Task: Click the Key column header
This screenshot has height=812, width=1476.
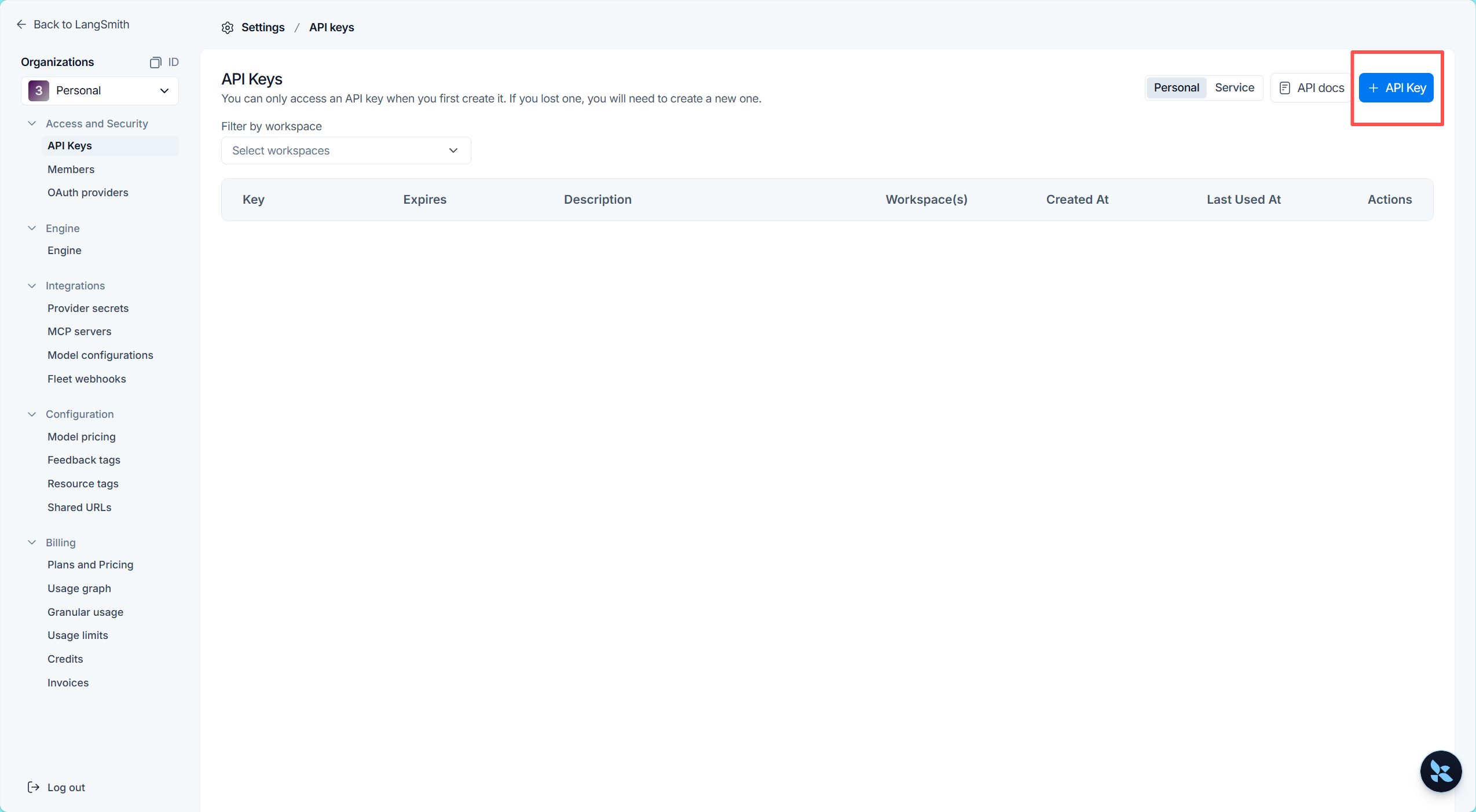Action: click(254, 200)
